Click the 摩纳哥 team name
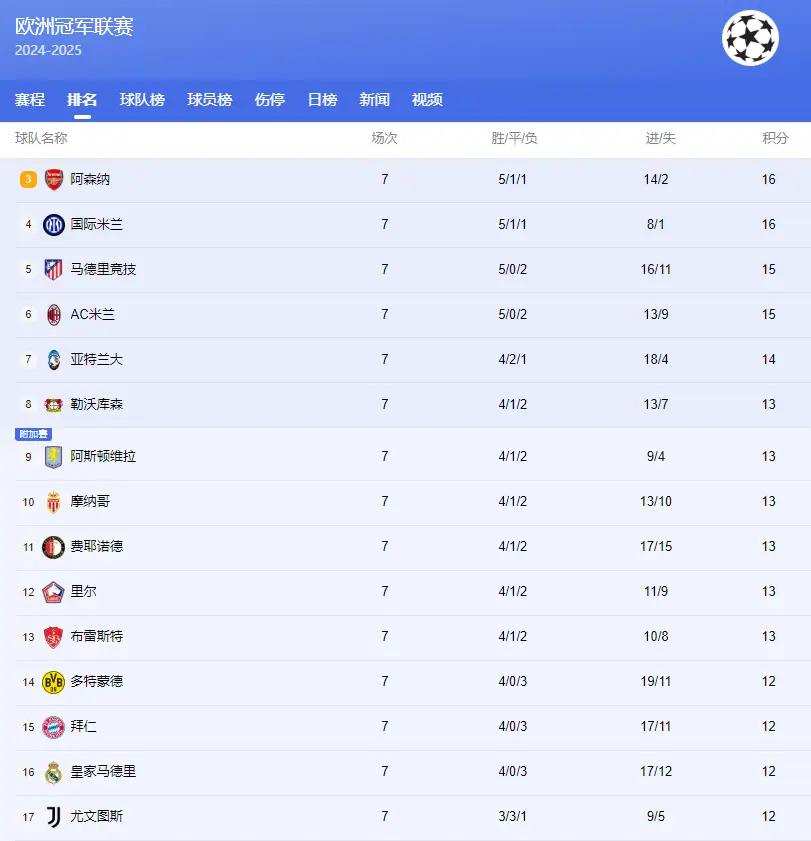811x841 pixels. (x=90, y=502)
